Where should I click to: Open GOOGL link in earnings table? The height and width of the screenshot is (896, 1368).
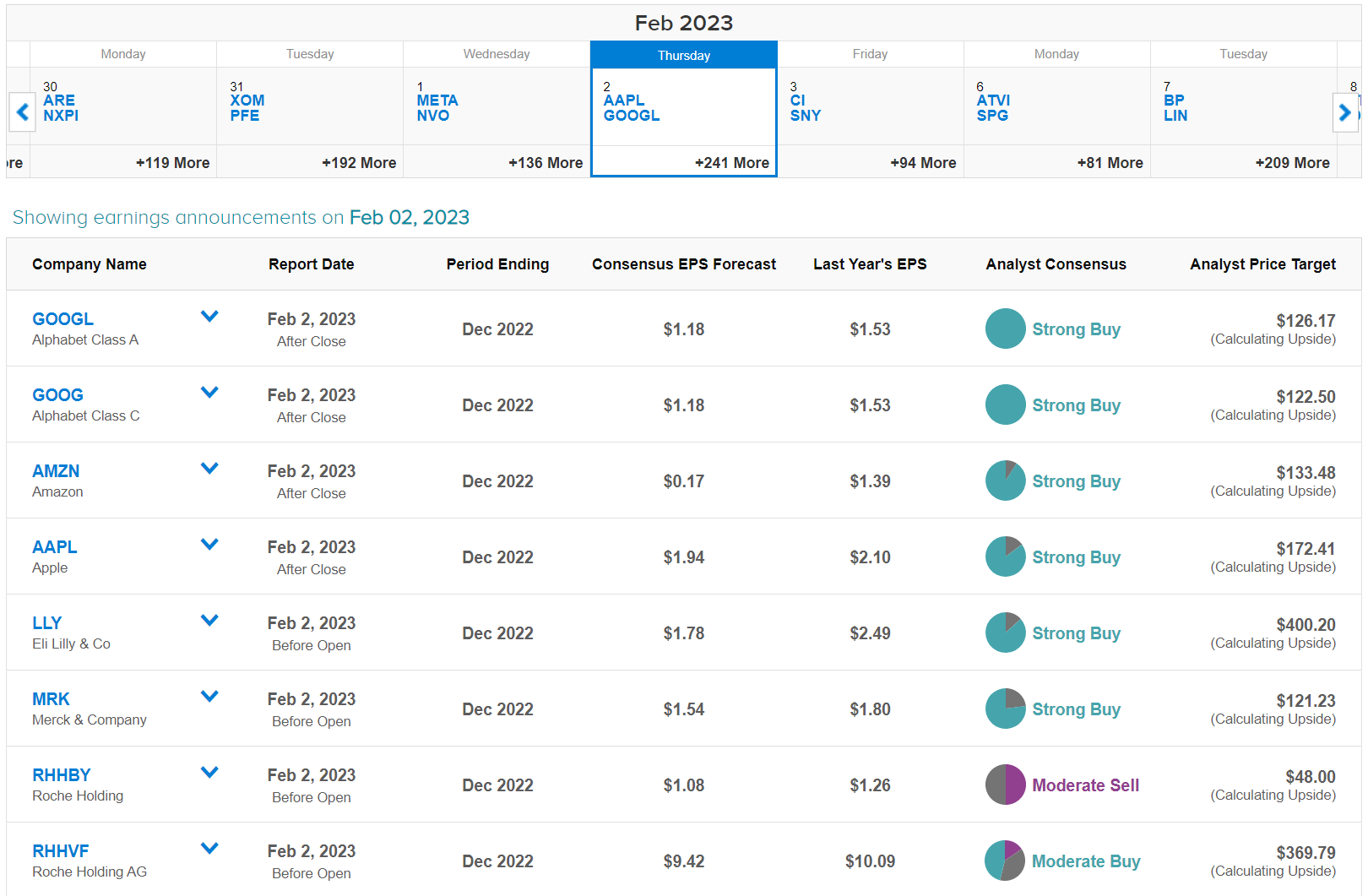pos(63,319)
